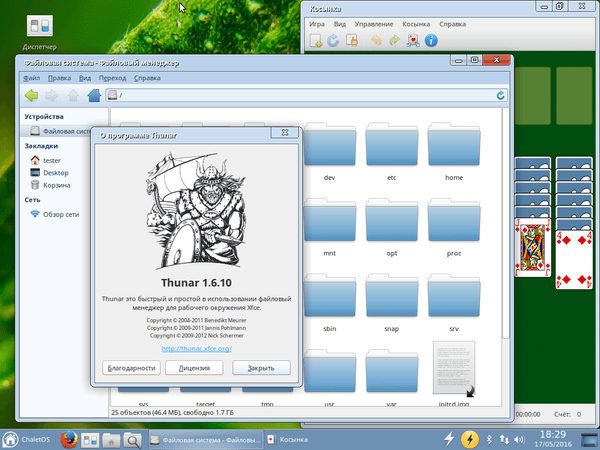This screenshot has width=600, height=450.
Task: Open the Игра menu in Косынка
Action: click(x=317, y=22)
